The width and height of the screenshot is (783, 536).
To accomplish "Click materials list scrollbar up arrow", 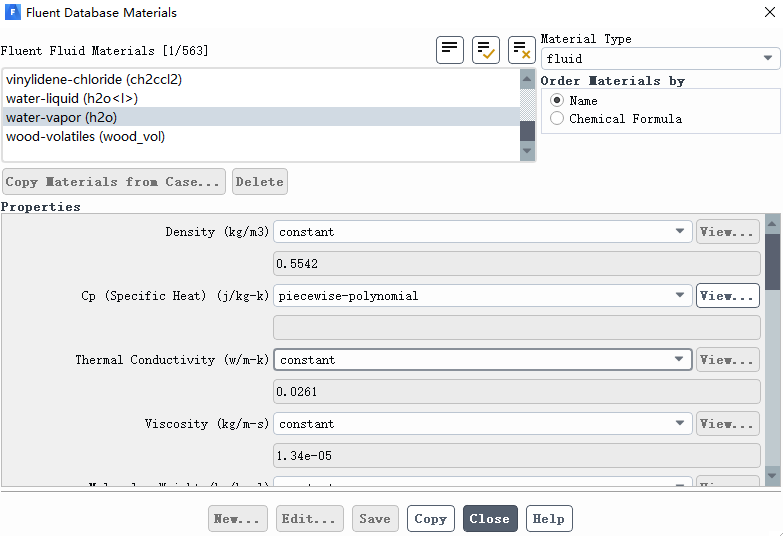I will pos(527,79).
